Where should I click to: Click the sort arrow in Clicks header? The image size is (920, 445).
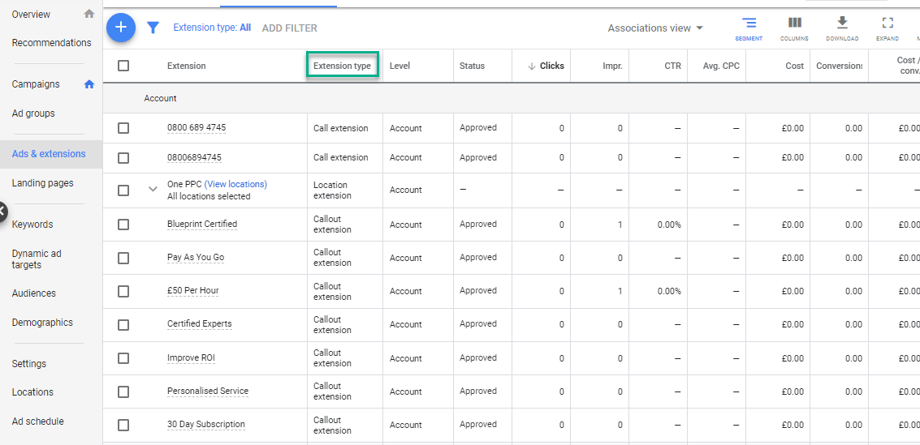tap(532, 66)
